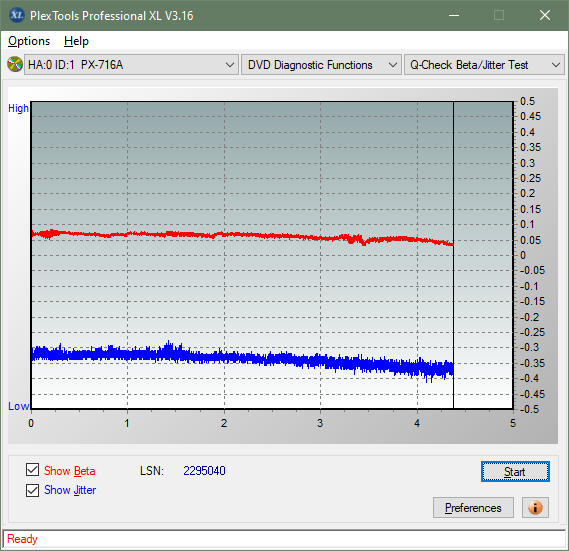The image size is (569, 551).
Task: Click the PlexTools XL app logo icon
Action: pyautogui.click(x=16, y=15)
